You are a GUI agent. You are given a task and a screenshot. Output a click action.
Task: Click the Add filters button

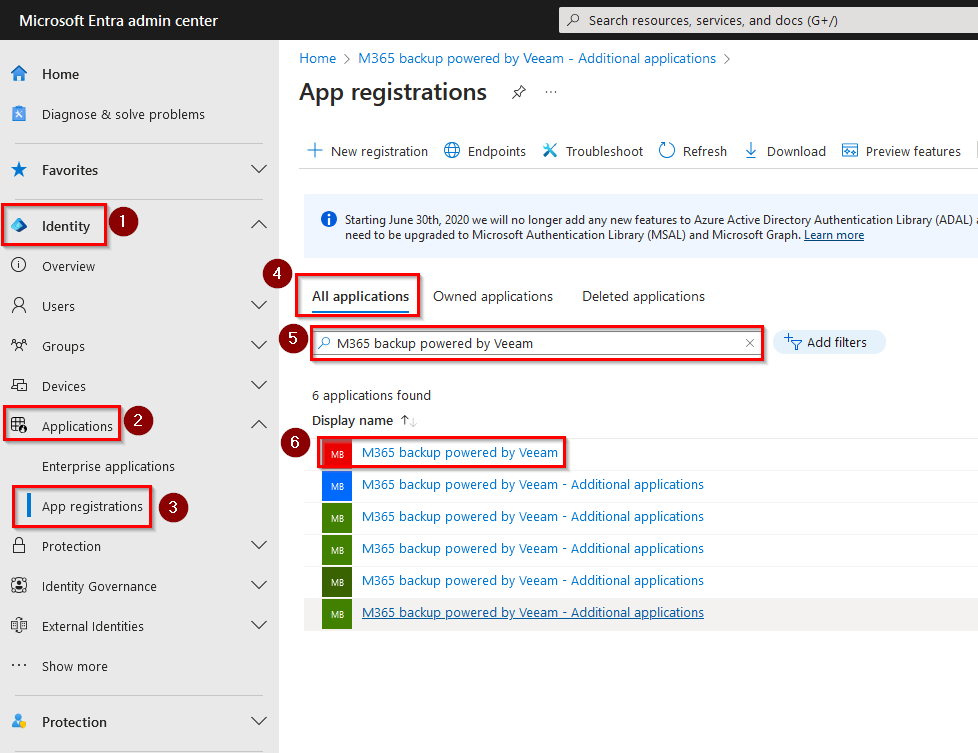click(829, 342)
